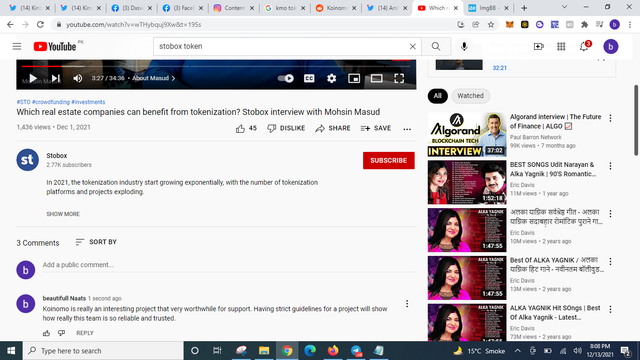
Task: Open the YouTube apps grid
Action: 561,47
